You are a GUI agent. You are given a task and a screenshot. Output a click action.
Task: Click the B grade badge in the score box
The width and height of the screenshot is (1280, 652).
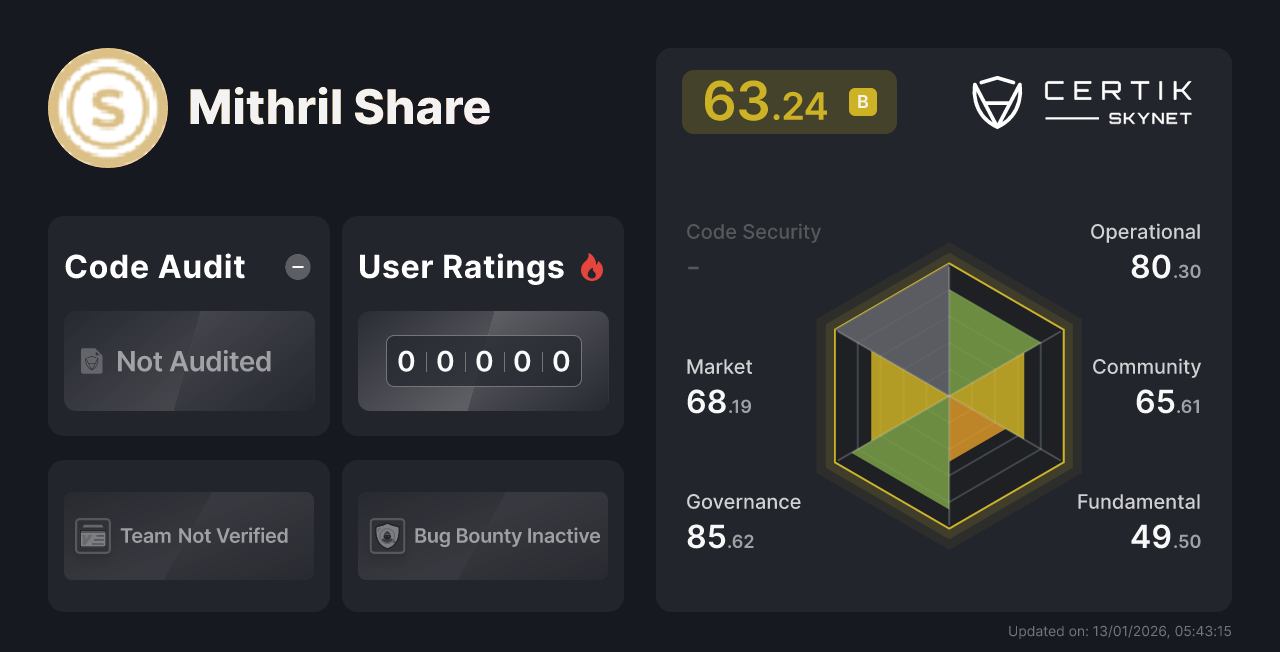pos(861,101)
